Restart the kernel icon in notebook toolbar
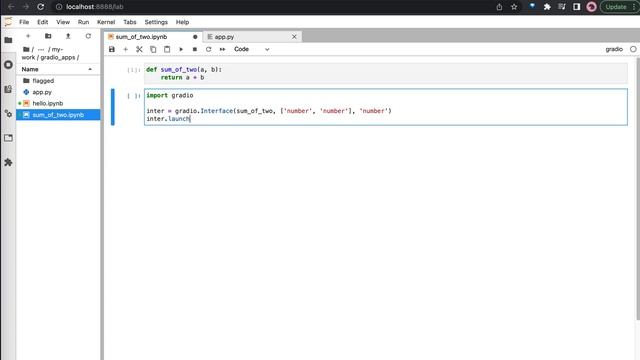Image resolution: width=640 pixels, height=360 pixels. pyautogui.click(x=209, y=49)
